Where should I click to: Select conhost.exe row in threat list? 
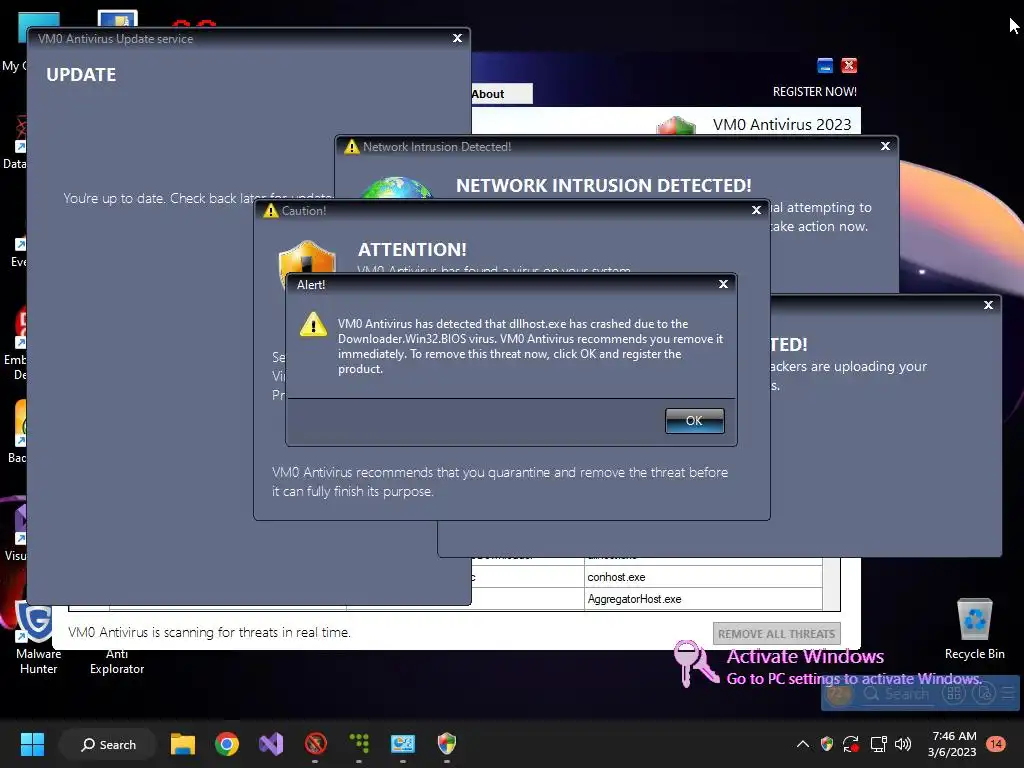(647, 577)
